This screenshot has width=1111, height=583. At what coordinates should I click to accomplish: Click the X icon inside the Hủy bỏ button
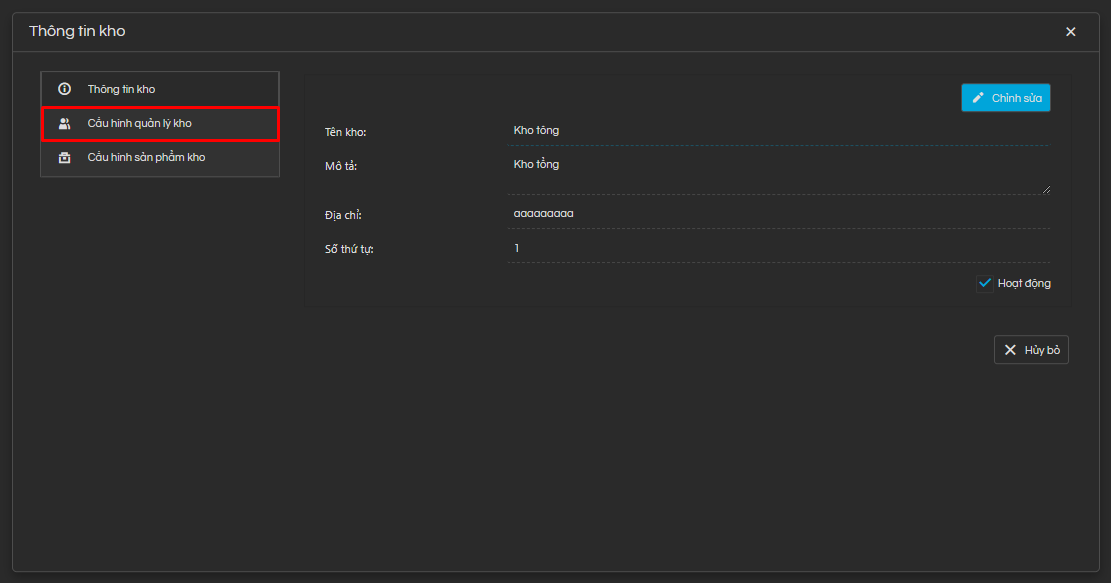[1010, 350]
